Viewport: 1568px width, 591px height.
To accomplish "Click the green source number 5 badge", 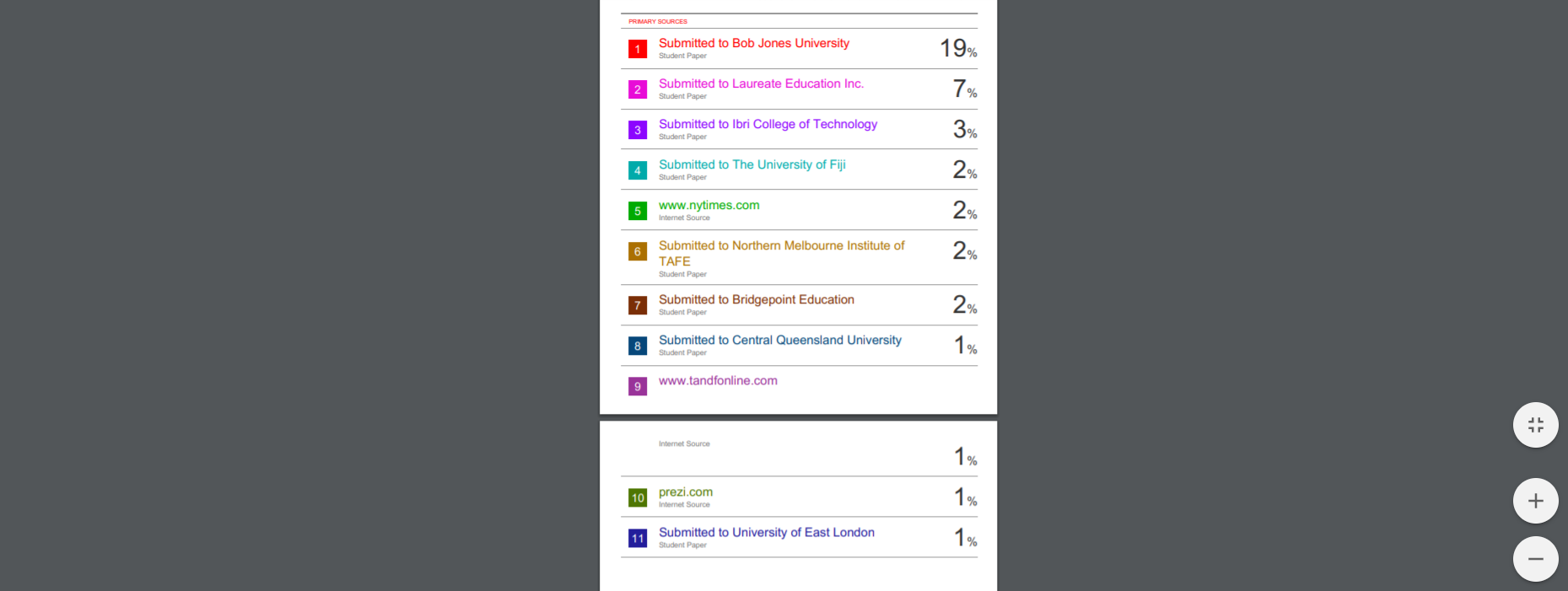I will pos(638,211).
